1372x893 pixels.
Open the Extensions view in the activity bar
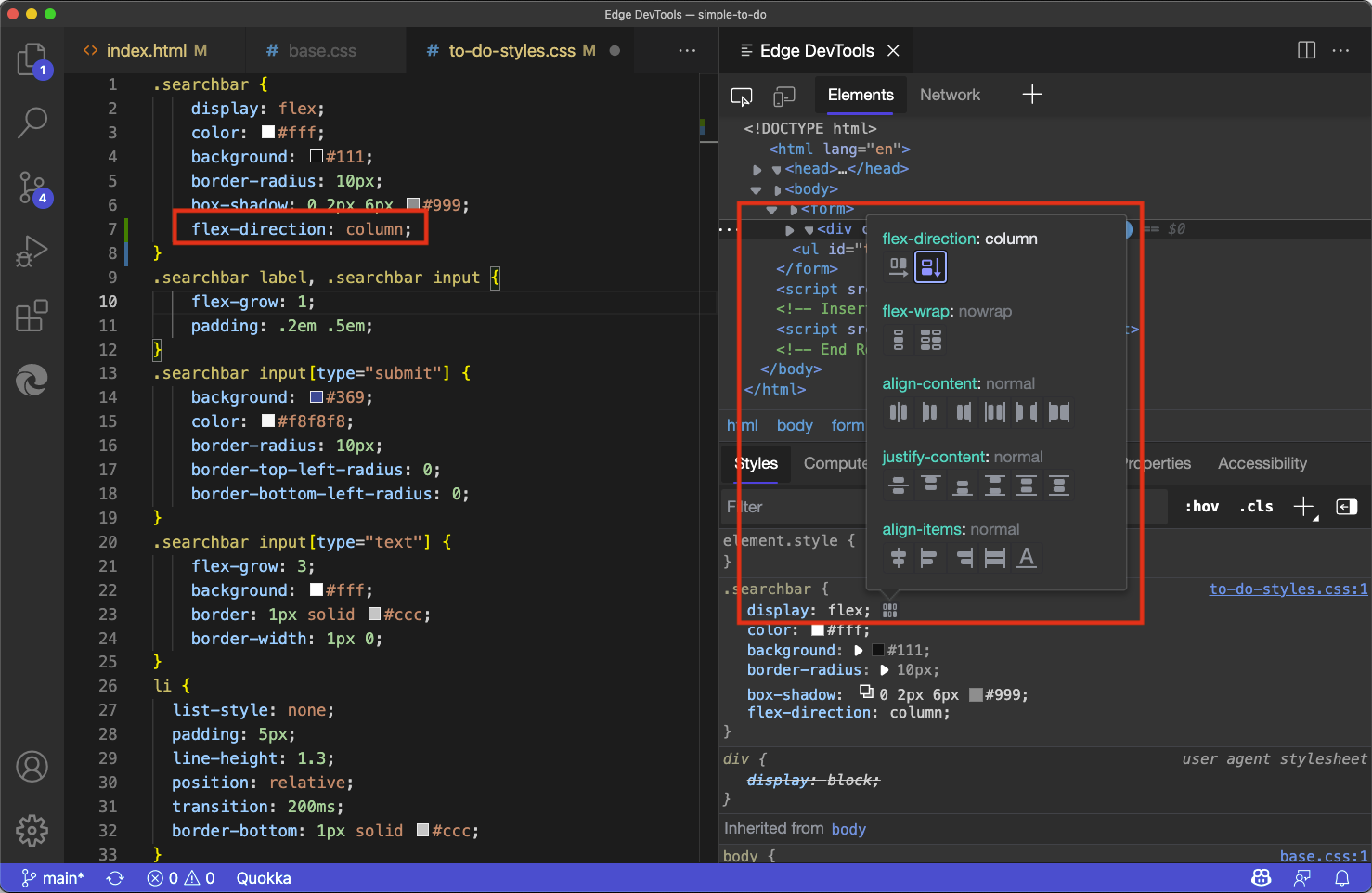click(32, 316)
